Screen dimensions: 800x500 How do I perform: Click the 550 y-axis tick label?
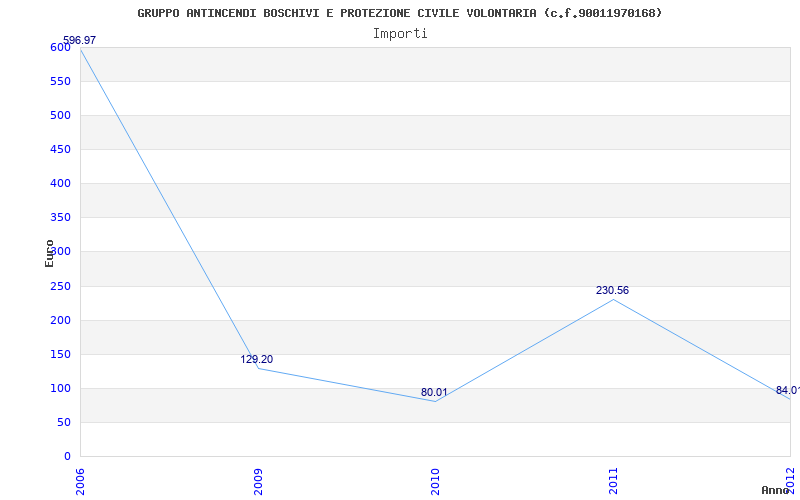pos(60,82)
